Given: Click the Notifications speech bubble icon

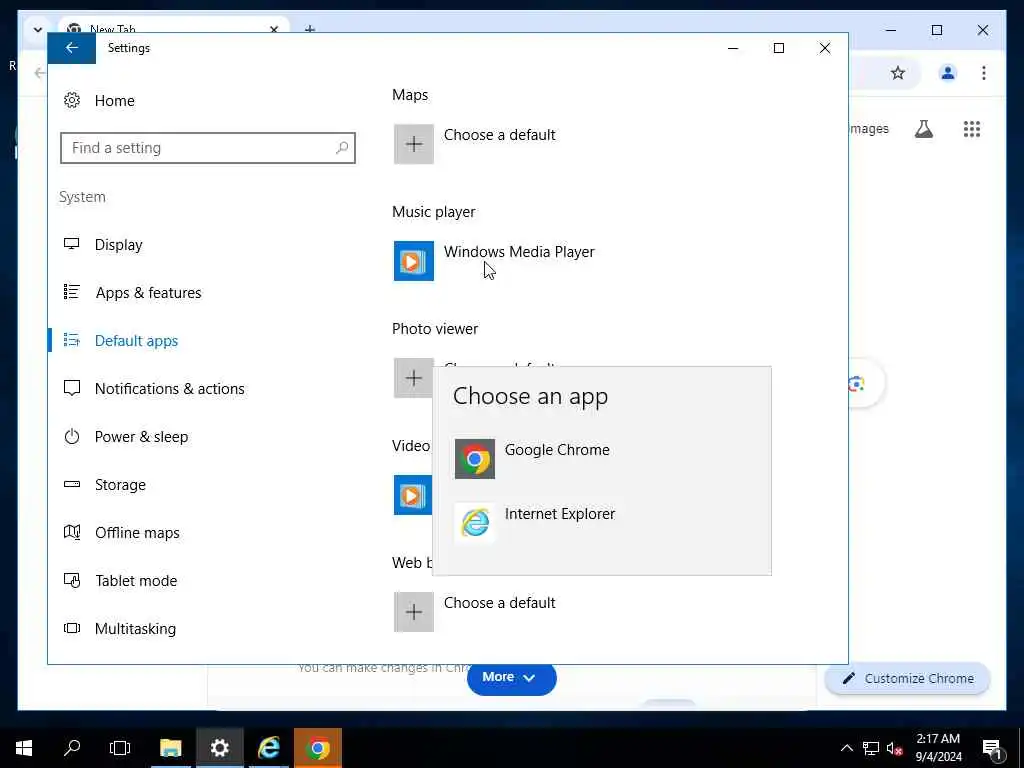Looking at the screenshot, I should 72,388.
